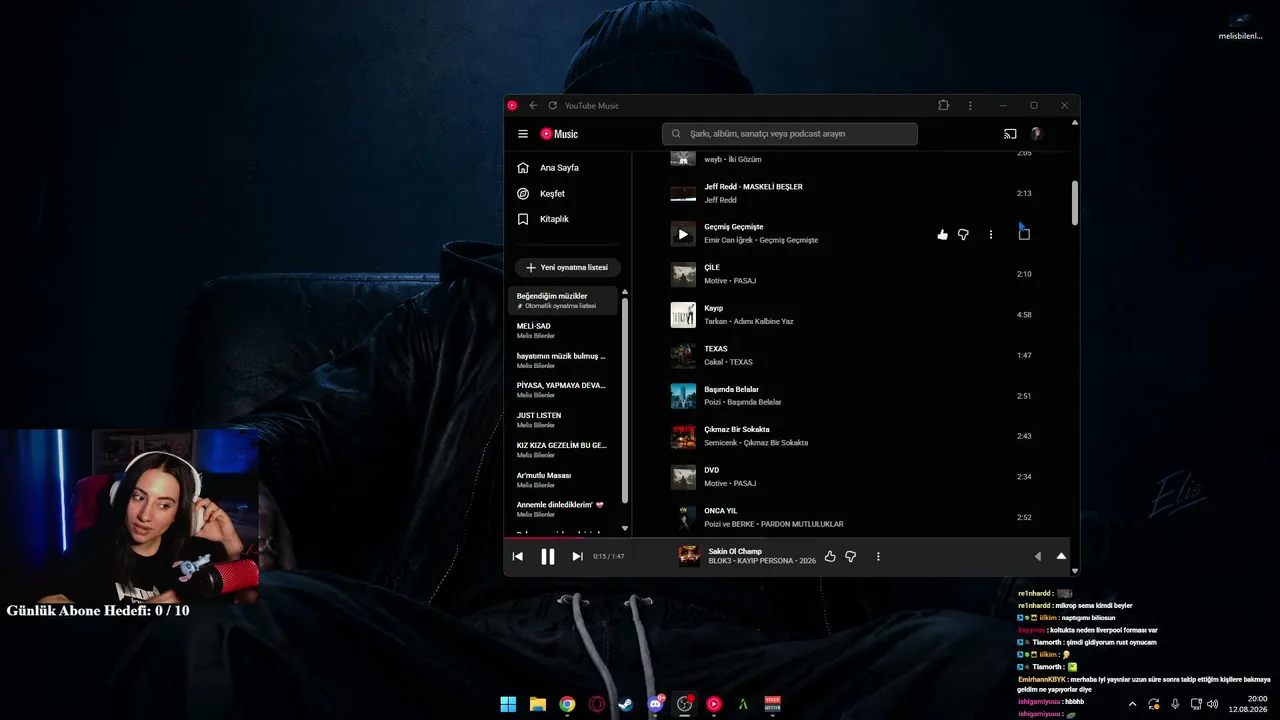Image resolution: width=1280 pixels, height=720 pixels.
Task: Like the playing song Sakin Ol Champ
Action: point(830,556)
